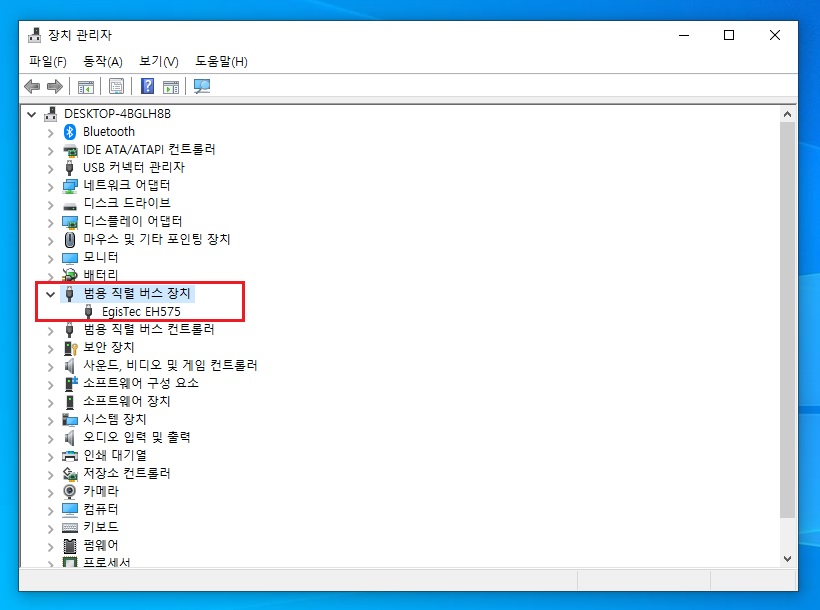
Task: Click the 배터리 icon
Action: (70, 275)
